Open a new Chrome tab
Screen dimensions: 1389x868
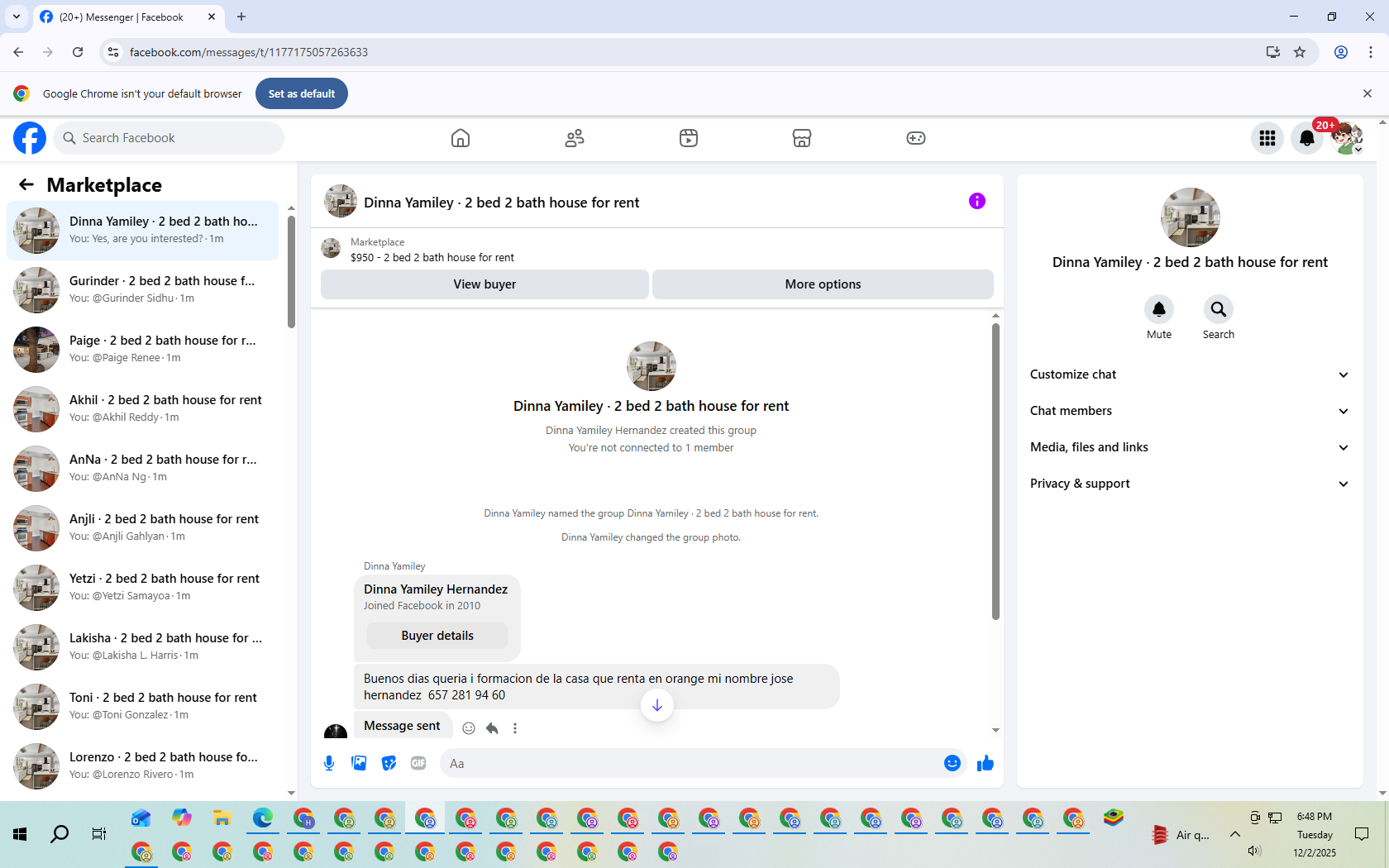(x=241, y=17)
